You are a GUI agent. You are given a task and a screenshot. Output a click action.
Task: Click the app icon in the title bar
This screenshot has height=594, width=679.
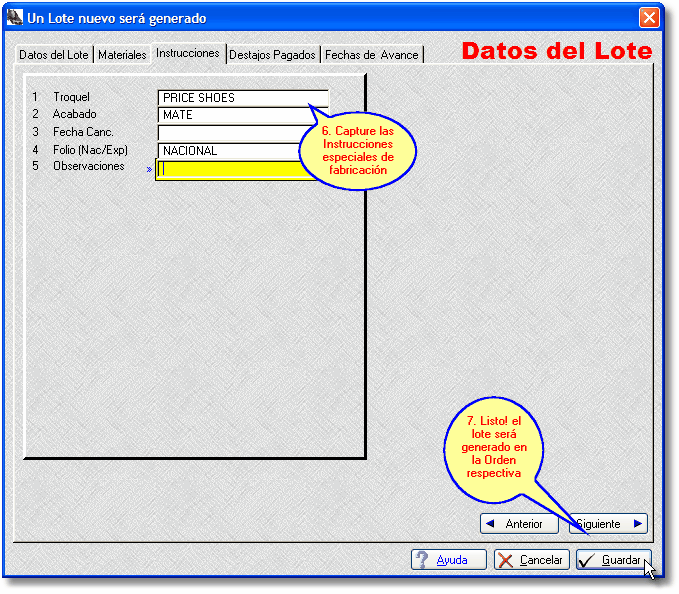15,18
